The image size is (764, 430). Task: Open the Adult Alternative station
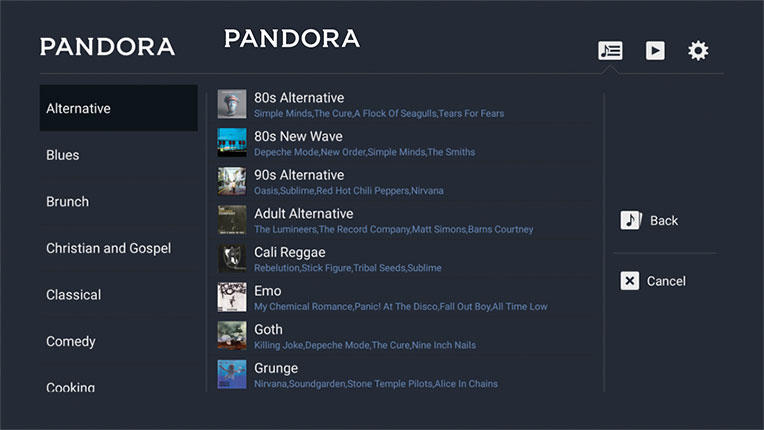[303, 213]
